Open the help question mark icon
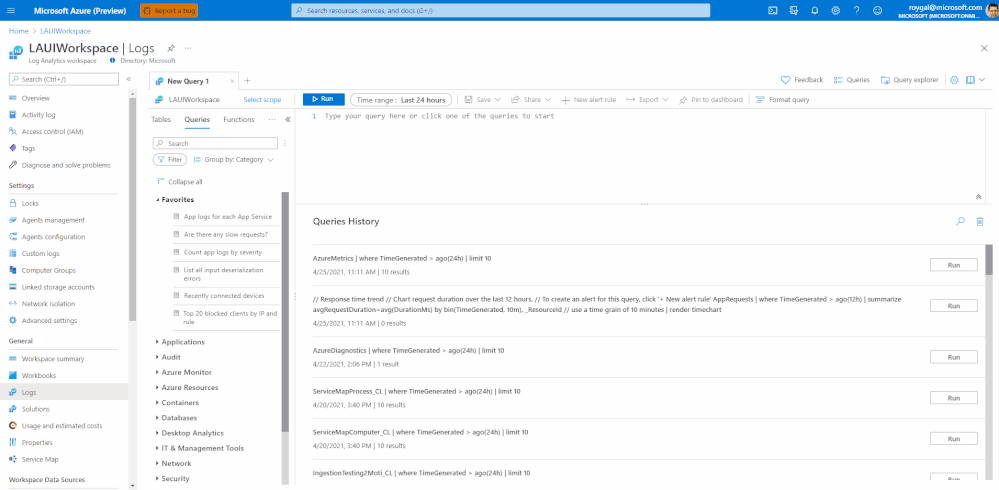This screenshot has width=999, height=490. coord(856,10)
